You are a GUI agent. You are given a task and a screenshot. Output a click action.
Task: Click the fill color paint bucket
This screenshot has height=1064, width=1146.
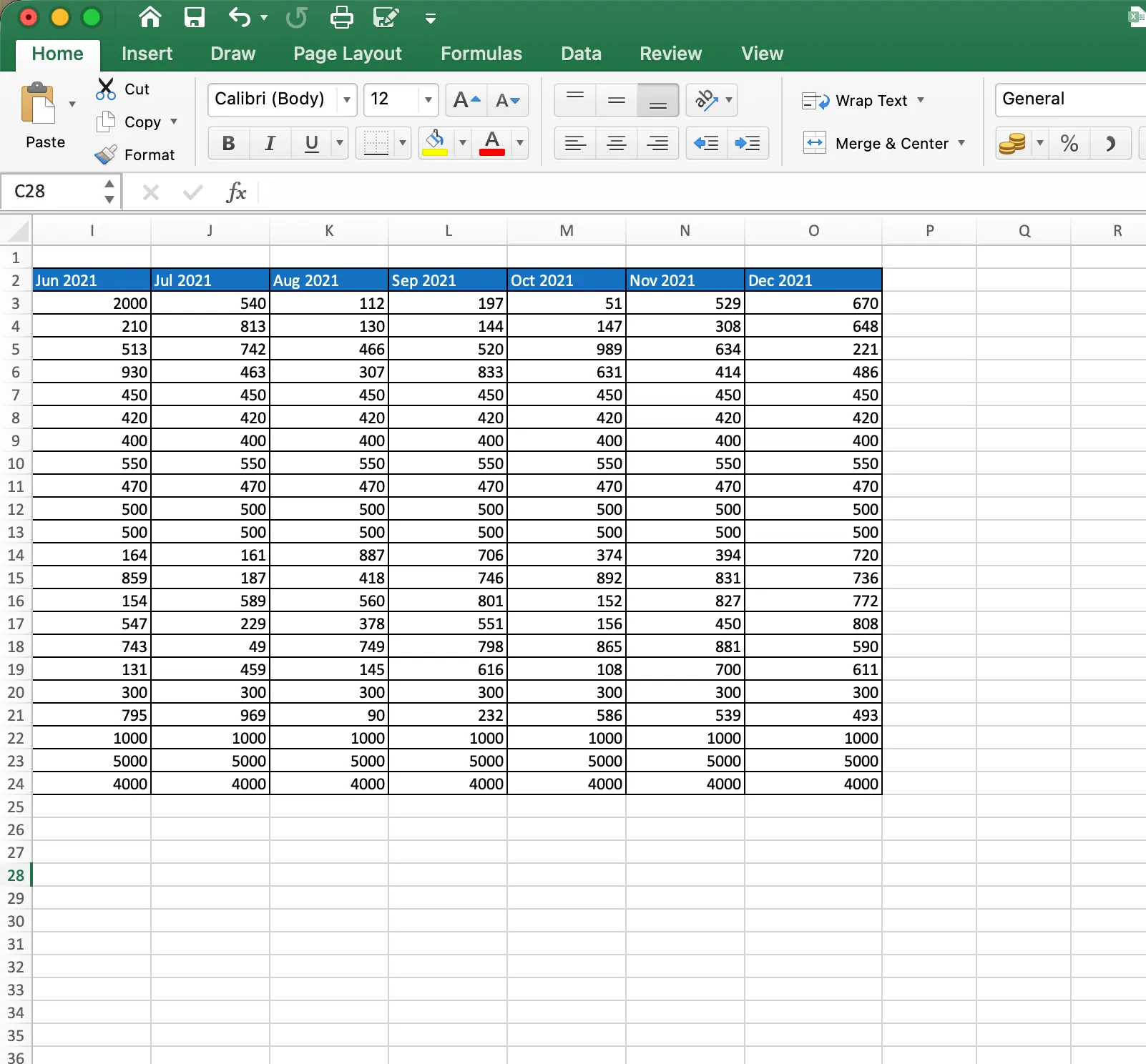435,143
